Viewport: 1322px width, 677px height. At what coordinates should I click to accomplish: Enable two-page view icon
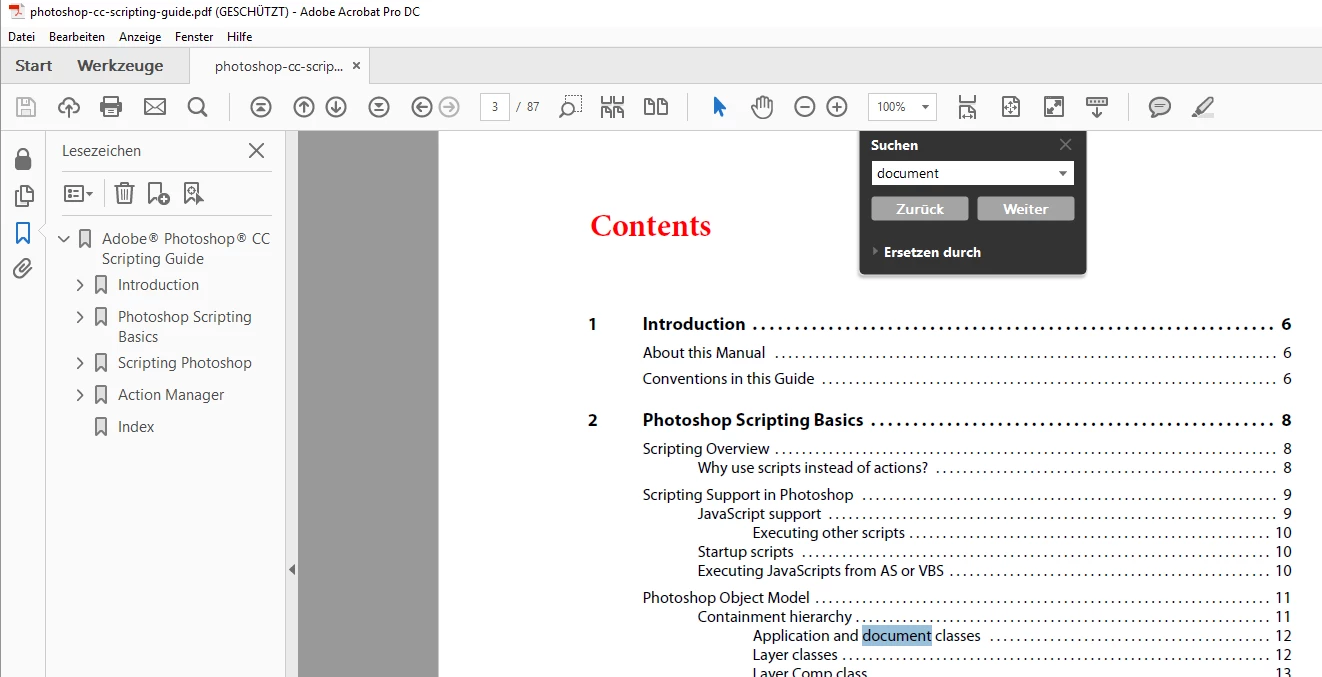656,107
